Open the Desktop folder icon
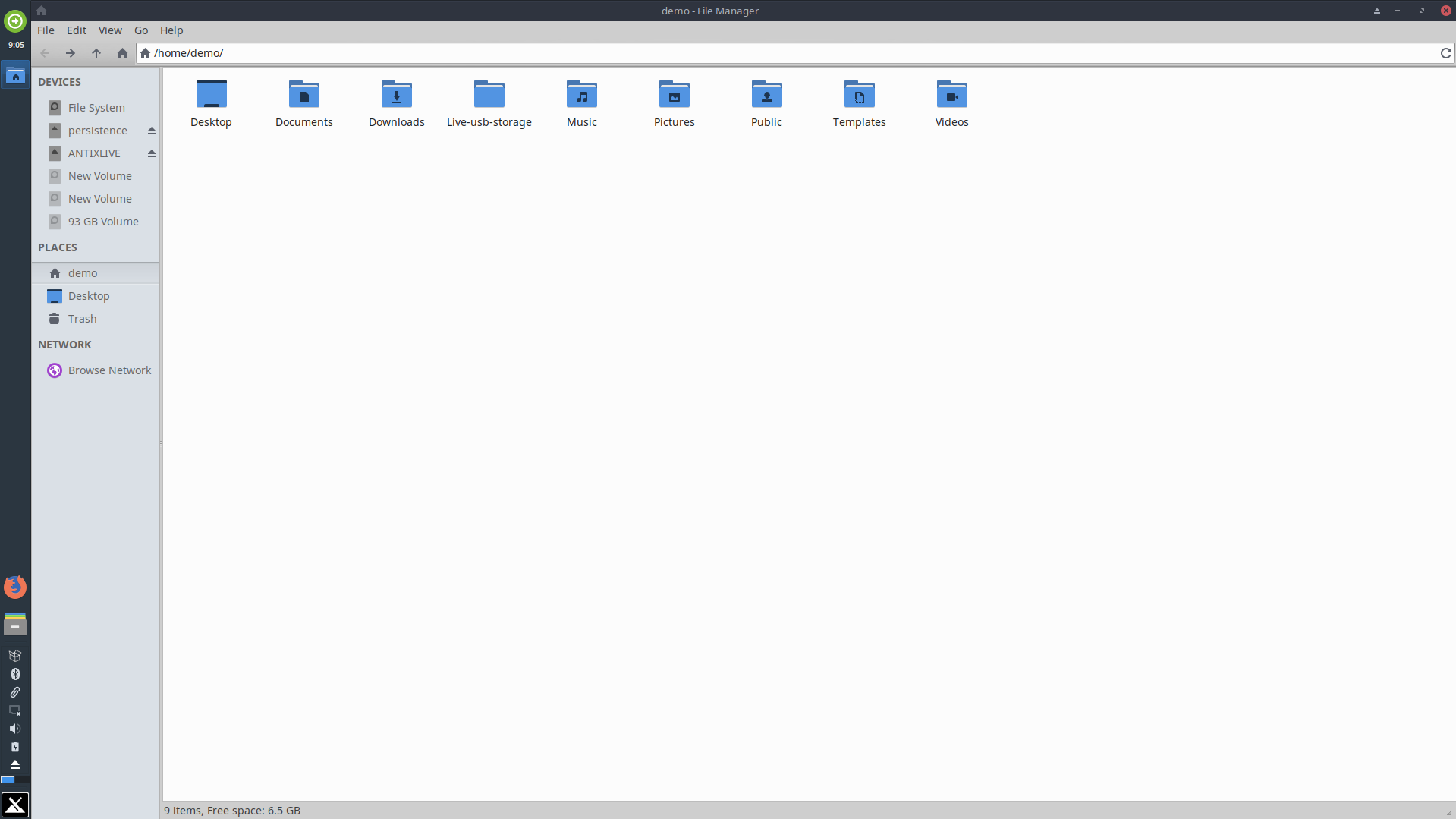 [211, 94]
